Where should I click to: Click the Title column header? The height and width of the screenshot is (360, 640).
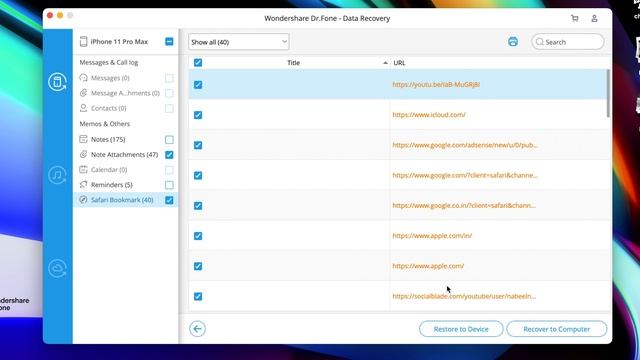point(293,63)
